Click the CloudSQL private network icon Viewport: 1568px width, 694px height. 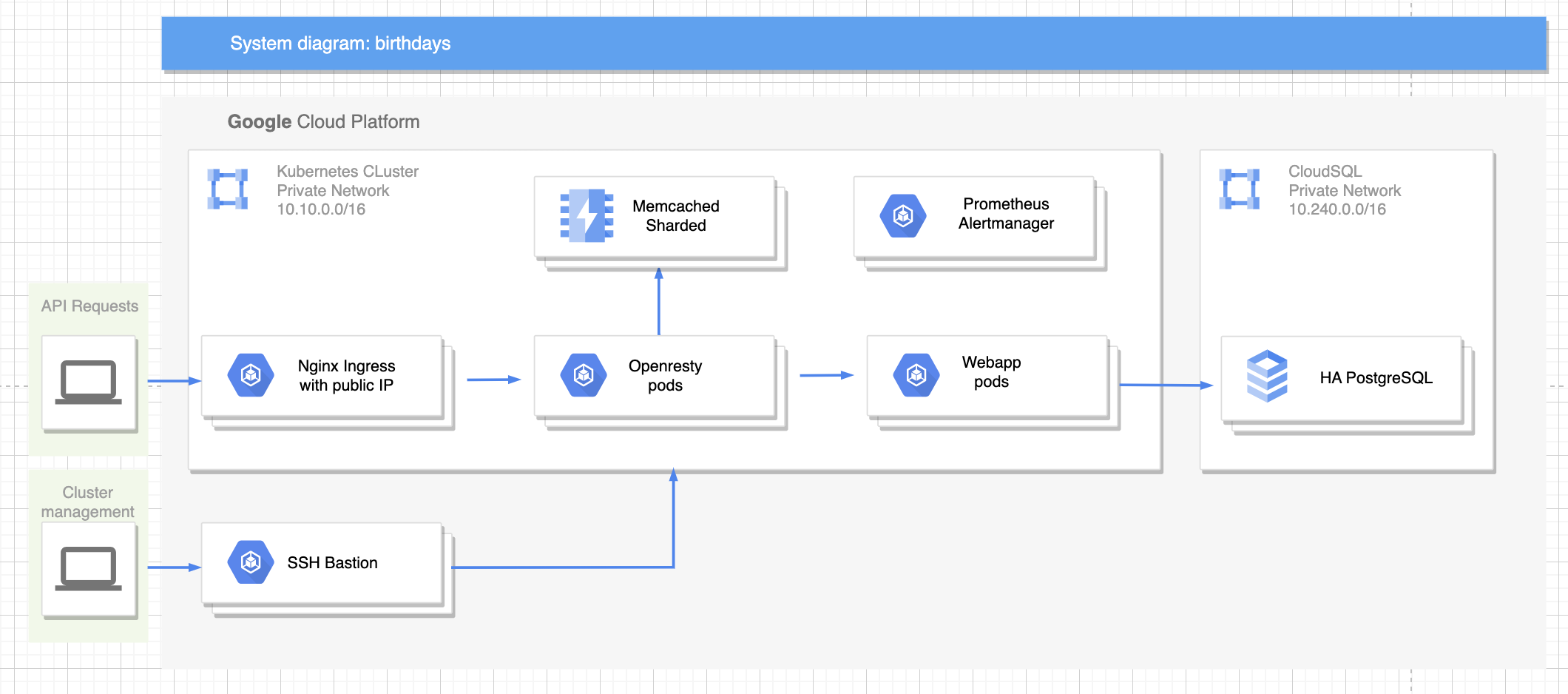click(1239, 189)
